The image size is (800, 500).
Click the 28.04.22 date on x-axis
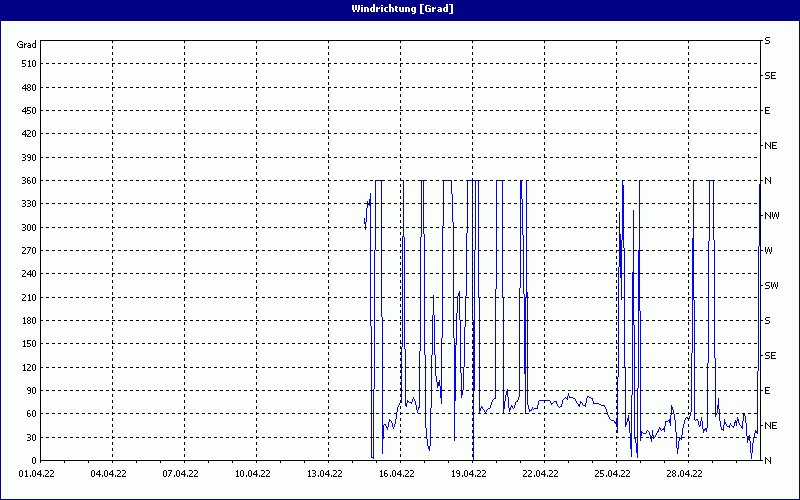686,474
